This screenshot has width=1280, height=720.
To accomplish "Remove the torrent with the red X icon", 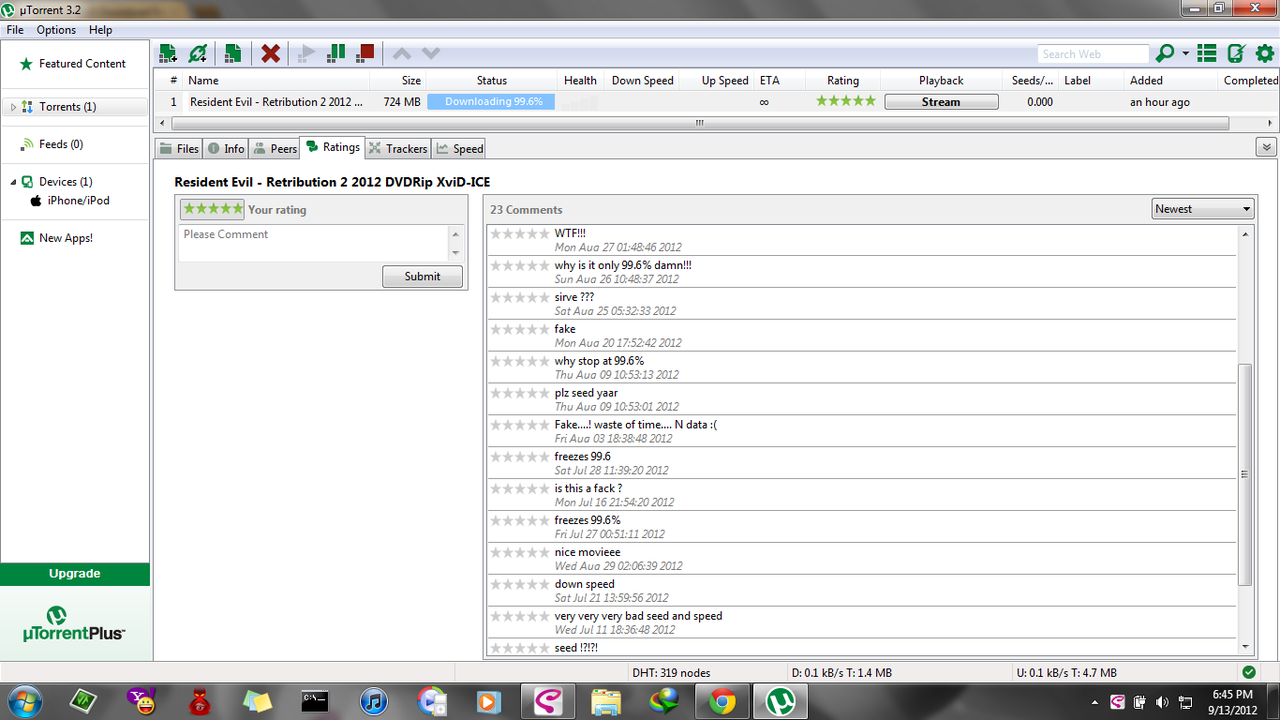I will [x=271, y=53].
